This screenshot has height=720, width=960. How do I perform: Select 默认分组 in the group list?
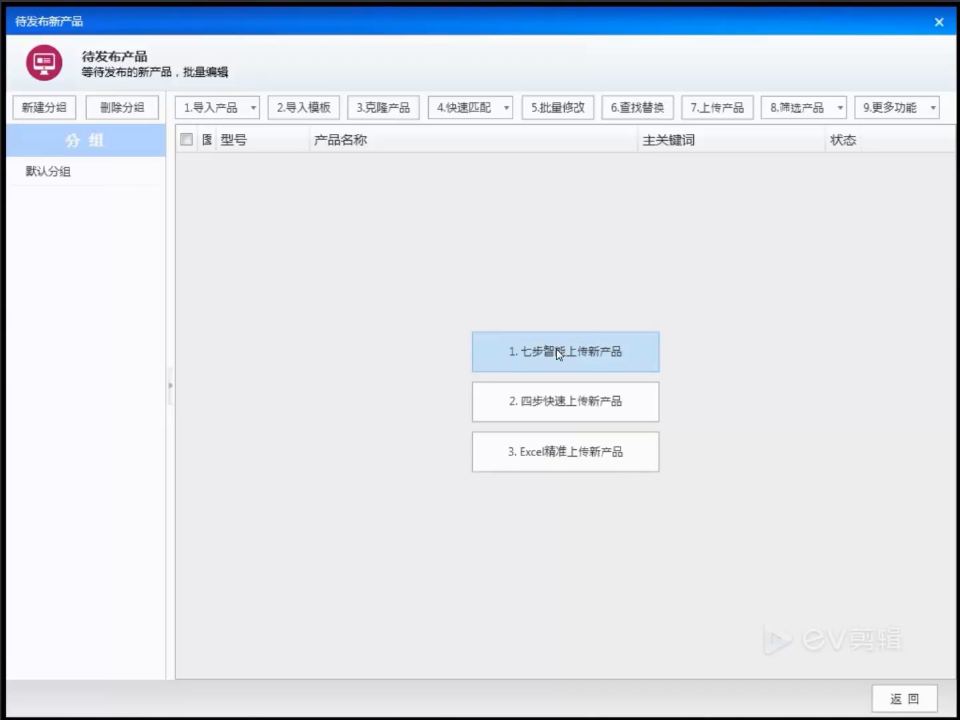tap(86, 171)
